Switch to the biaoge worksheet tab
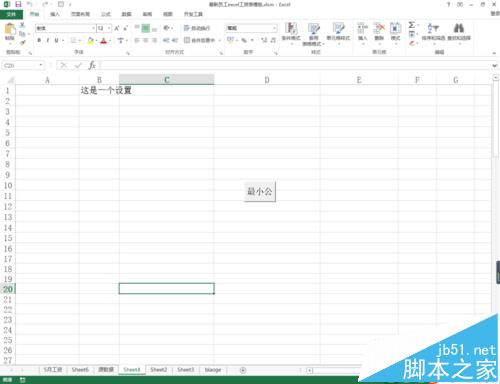Image resolution: width=500 pixels, height=384 pixels. [x=213, y=370]
